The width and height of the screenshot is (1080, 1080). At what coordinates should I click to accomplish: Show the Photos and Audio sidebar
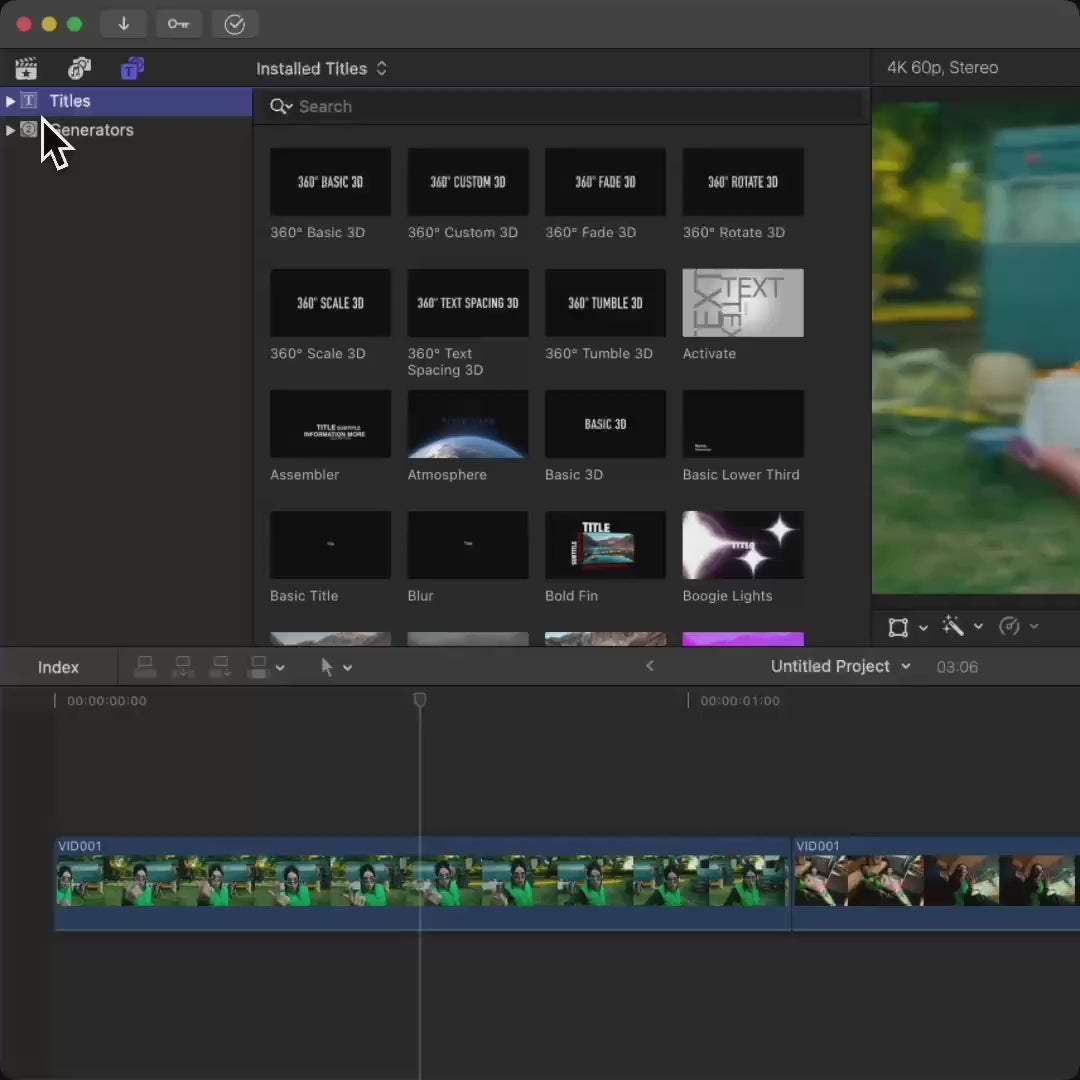(x=79, y=69)
